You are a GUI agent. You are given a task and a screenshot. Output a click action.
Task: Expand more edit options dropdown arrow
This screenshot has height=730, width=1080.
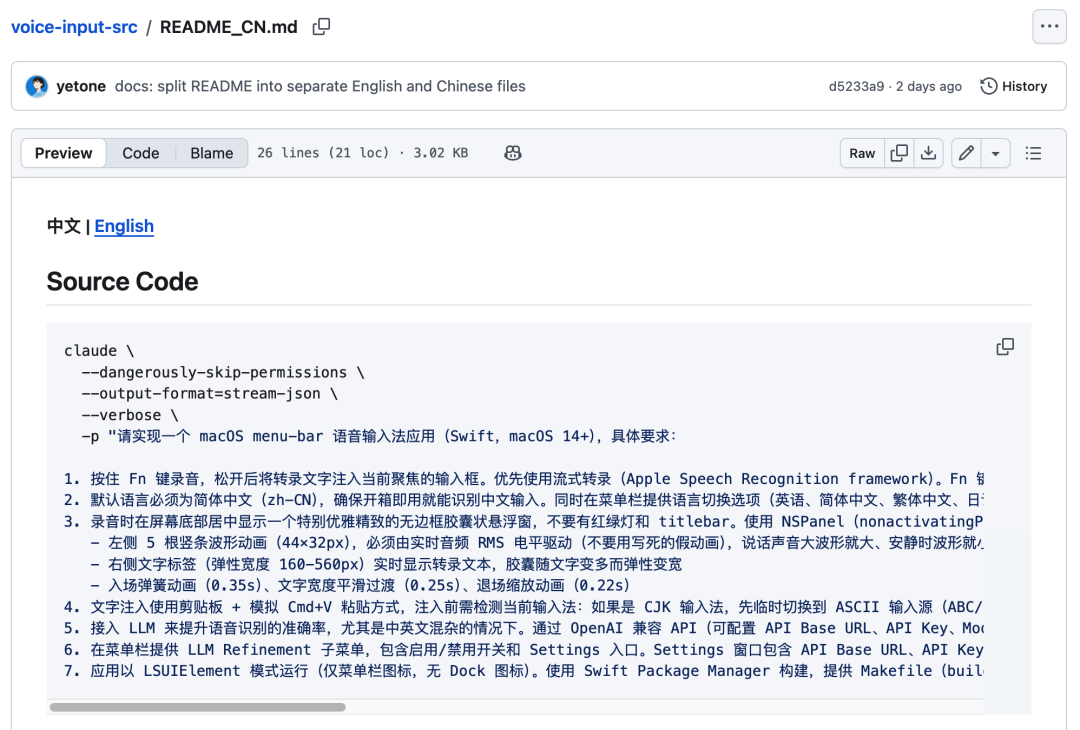click(x=995, y=153)
